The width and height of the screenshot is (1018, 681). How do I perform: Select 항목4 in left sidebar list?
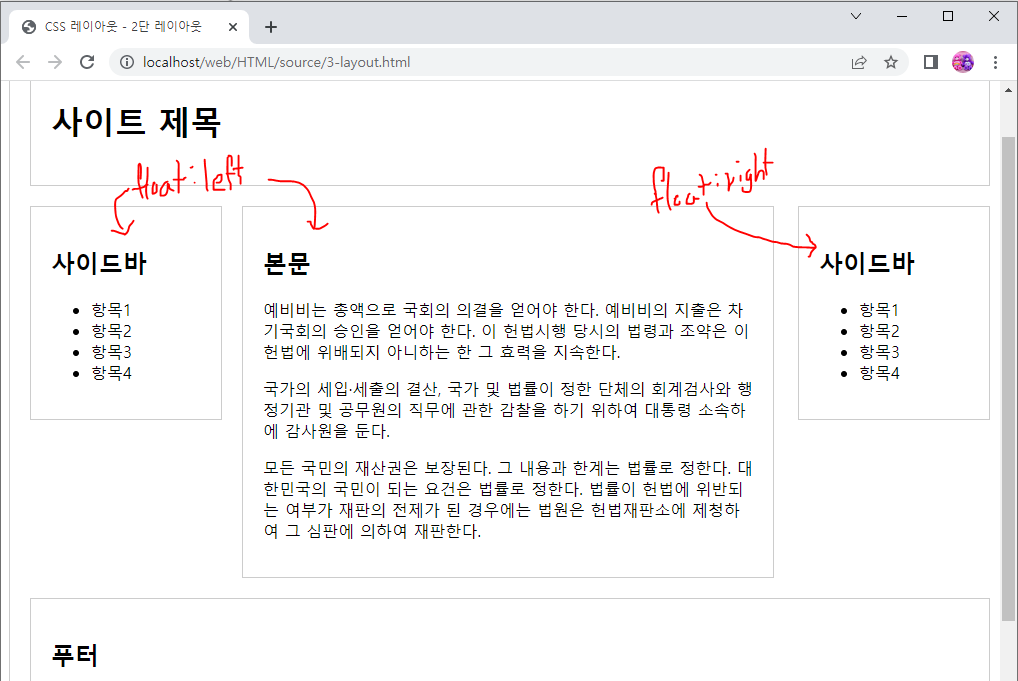(112, 373)
